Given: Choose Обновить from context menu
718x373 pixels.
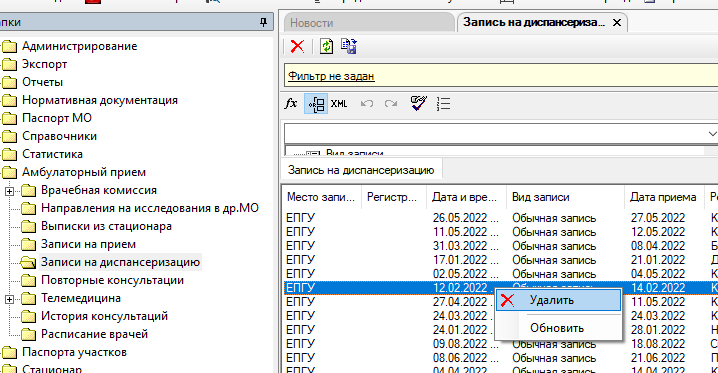Looking at the screenshot, I should [x=558, y=328].
